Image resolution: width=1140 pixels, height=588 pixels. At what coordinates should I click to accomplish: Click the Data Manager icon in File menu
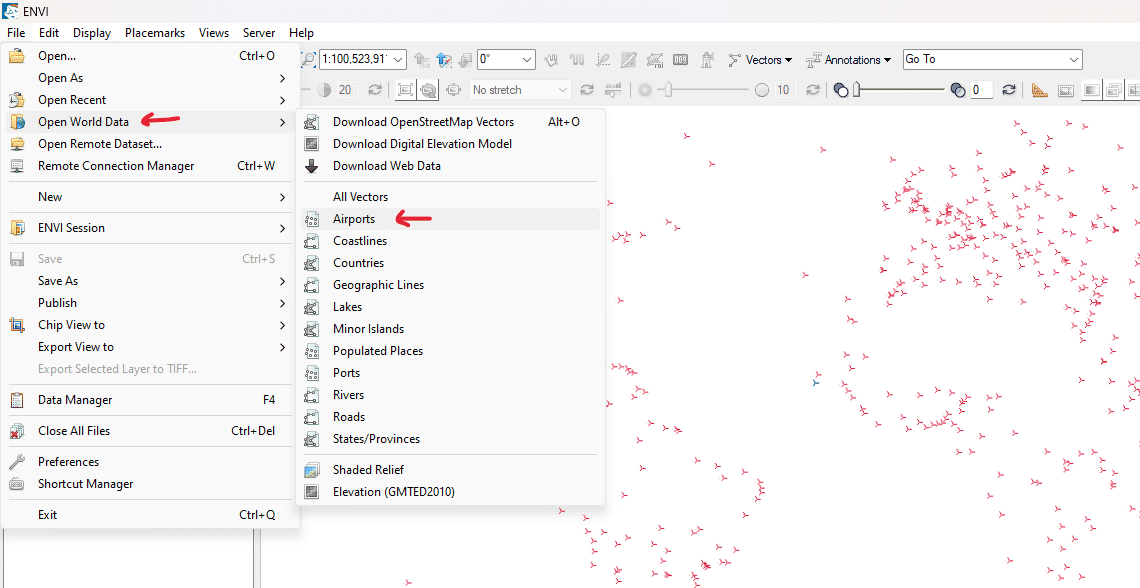(17, 400)
